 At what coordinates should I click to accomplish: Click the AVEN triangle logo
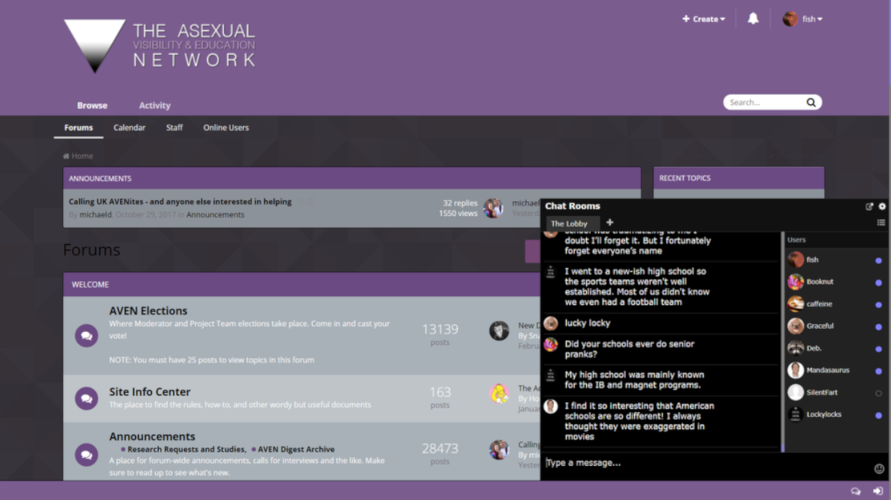click(94, 45)
